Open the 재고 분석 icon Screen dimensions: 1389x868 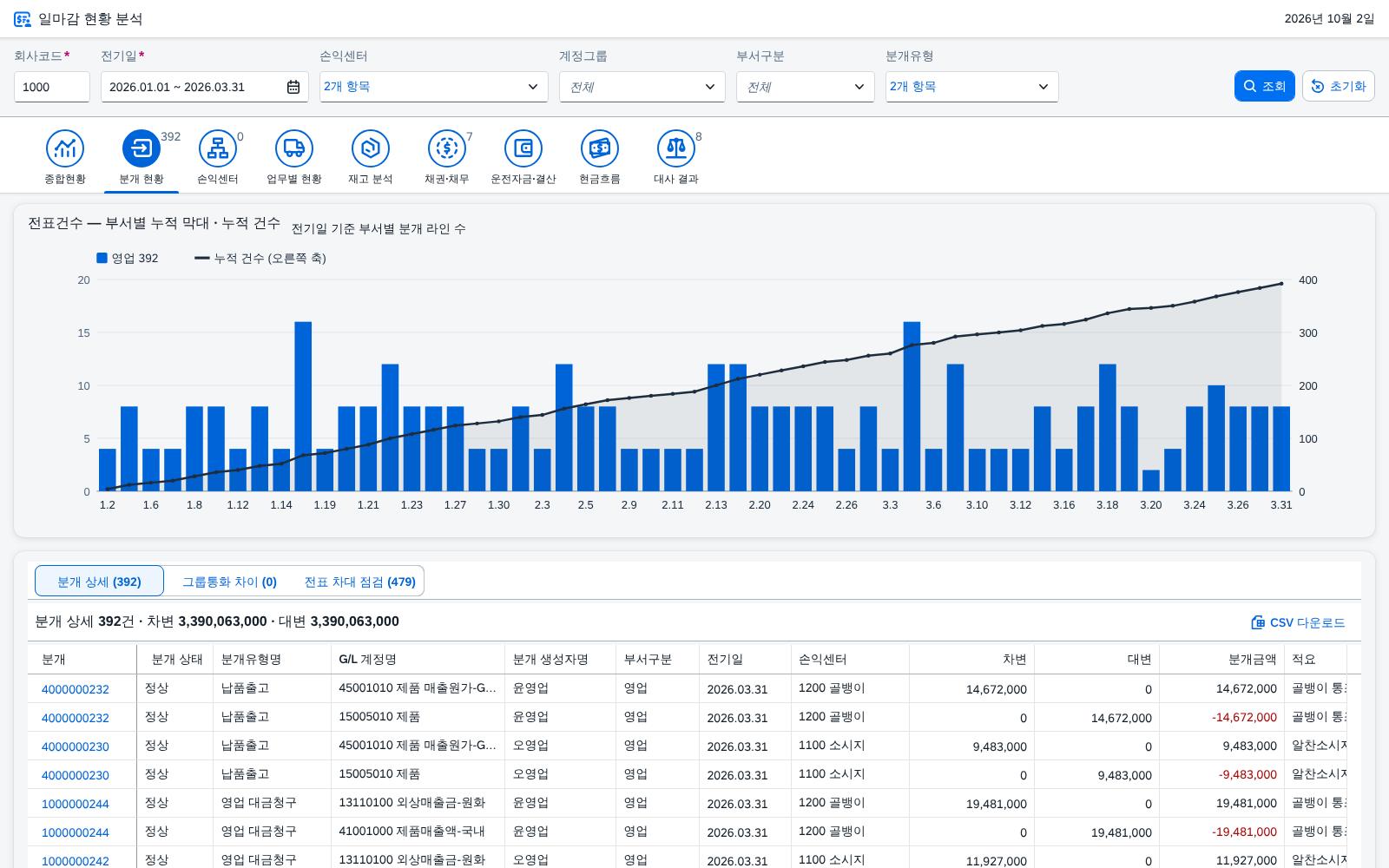(x=371, y=148)
